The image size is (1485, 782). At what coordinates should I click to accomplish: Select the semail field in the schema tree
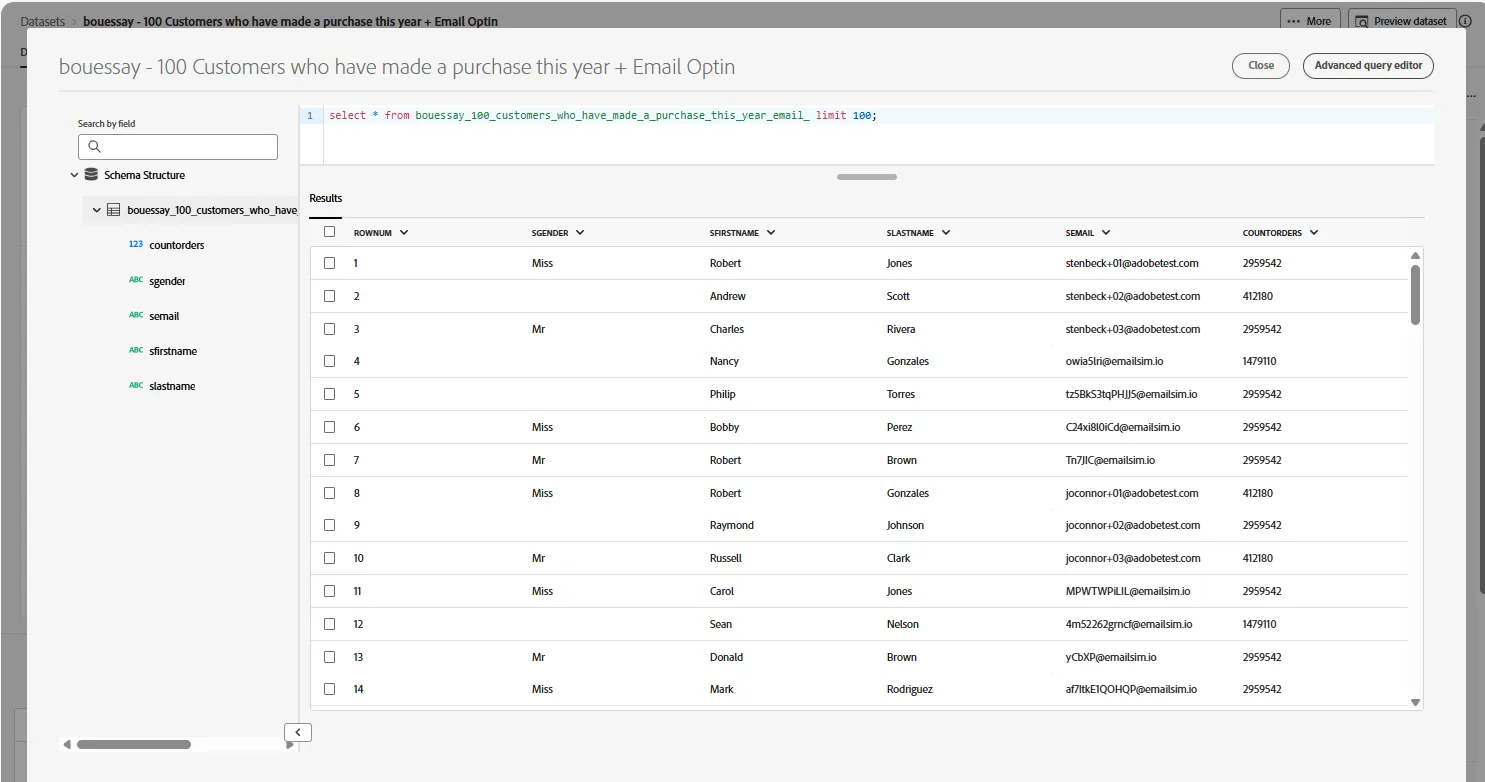[x=164, y=316]
